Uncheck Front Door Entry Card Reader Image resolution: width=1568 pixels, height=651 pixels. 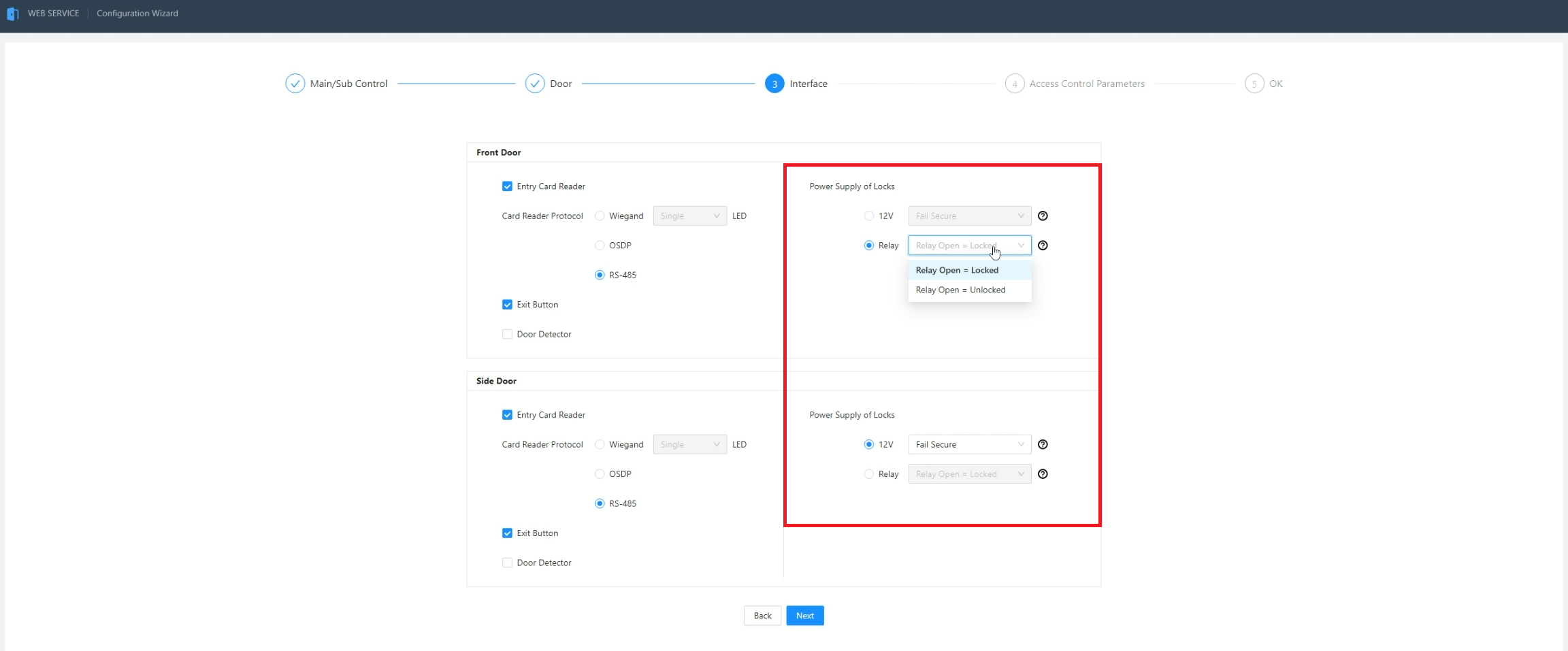tap(507, 186)
